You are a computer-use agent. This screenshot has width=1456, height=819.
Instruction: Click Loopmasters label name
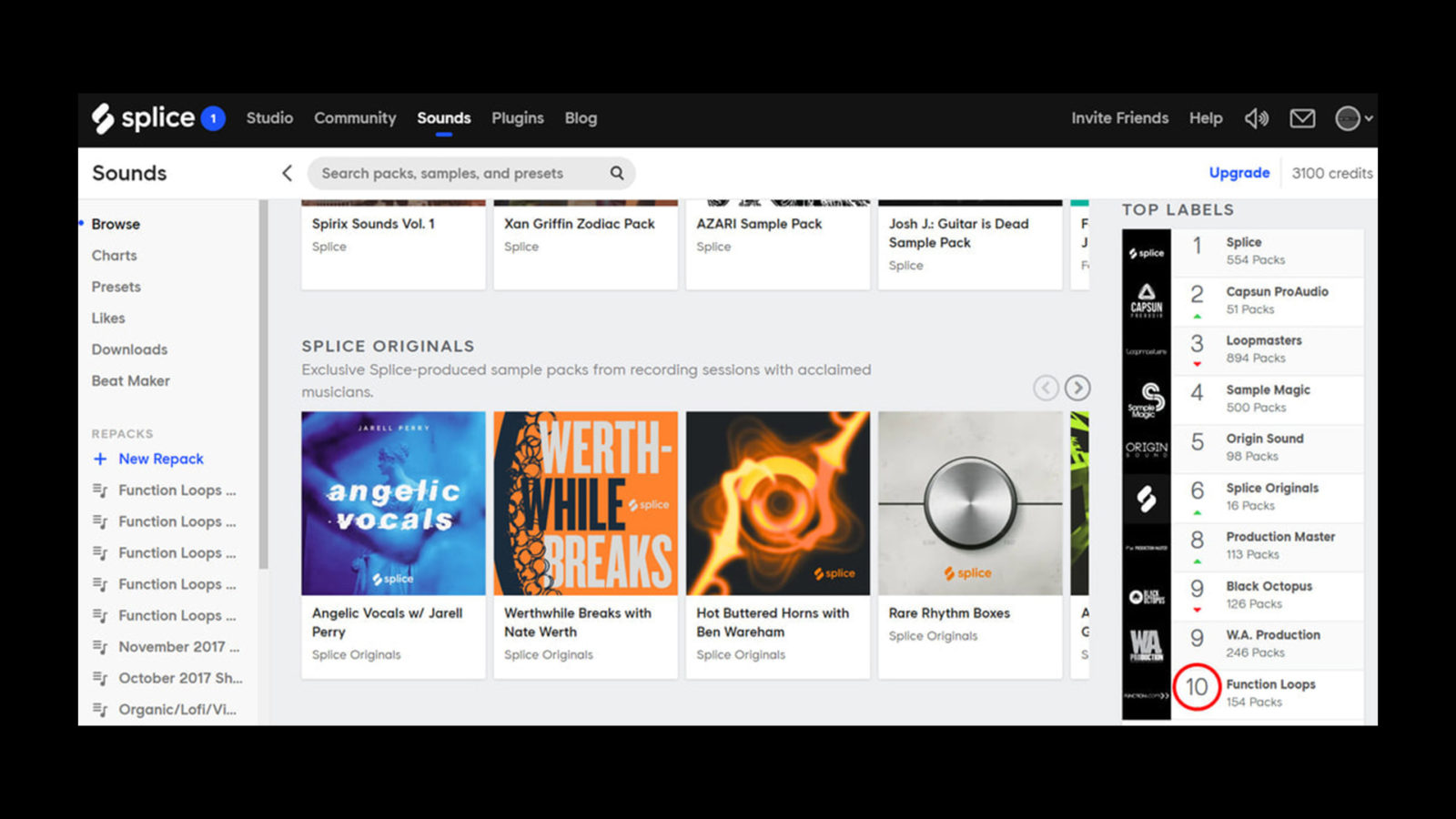[1264, 340]
